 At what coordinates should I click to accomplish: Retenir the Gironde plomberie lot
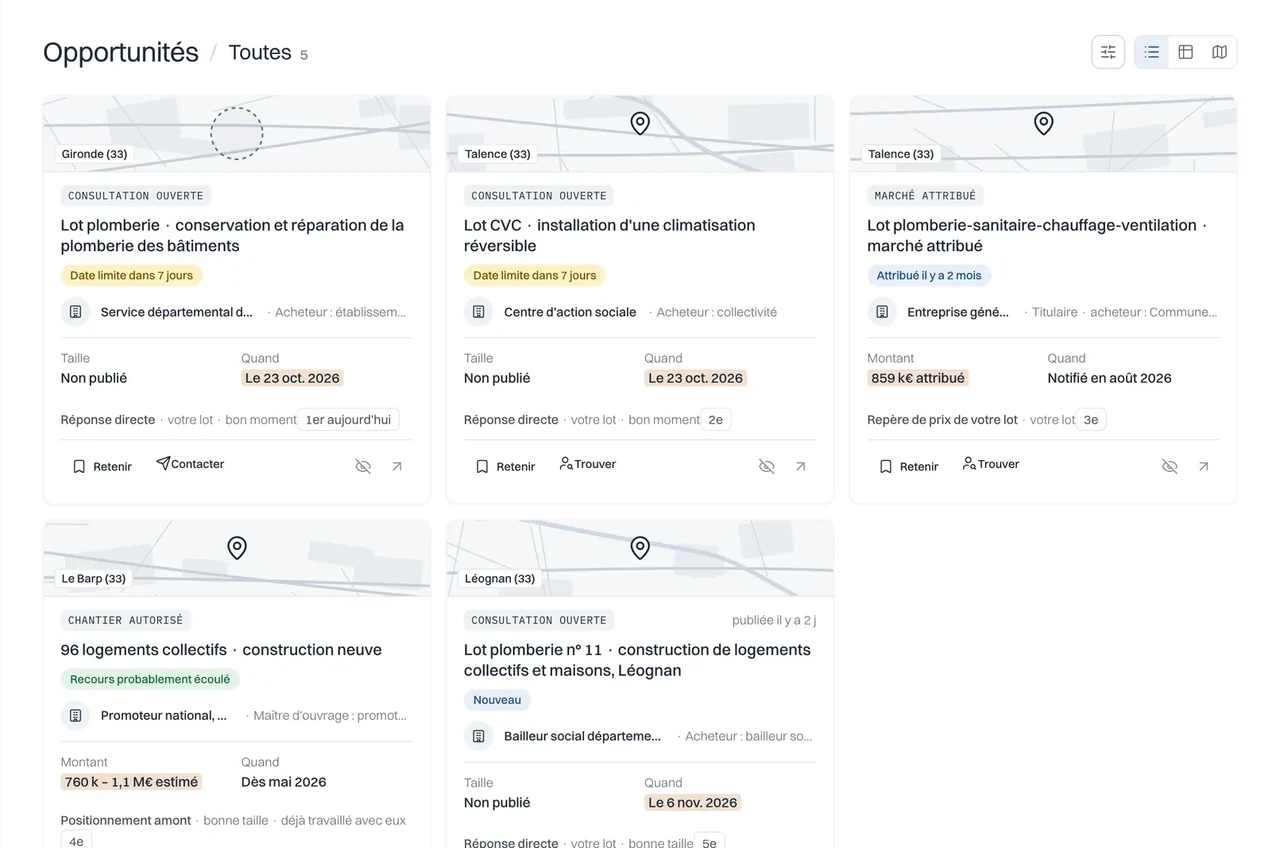click(102, 466)
